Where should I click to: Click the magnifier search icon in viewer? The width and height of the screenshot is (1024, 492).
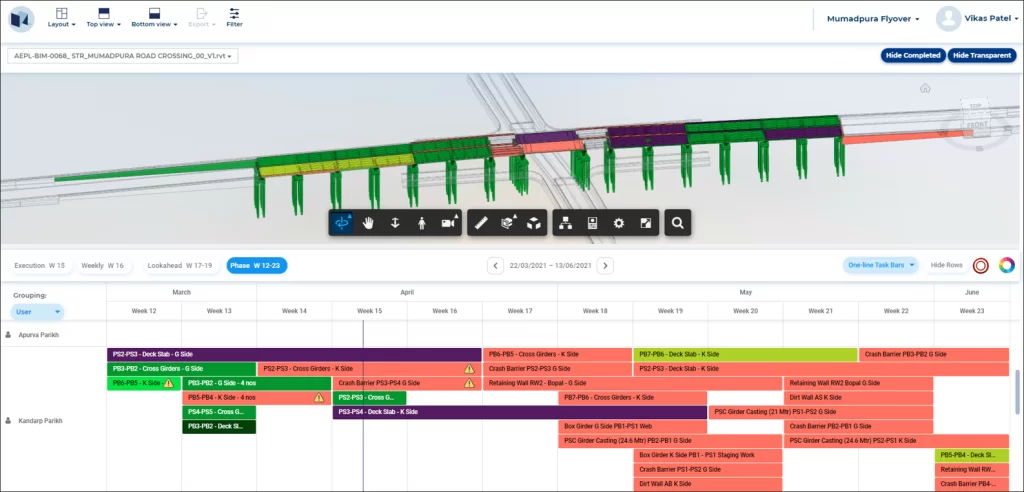point(677,223)
